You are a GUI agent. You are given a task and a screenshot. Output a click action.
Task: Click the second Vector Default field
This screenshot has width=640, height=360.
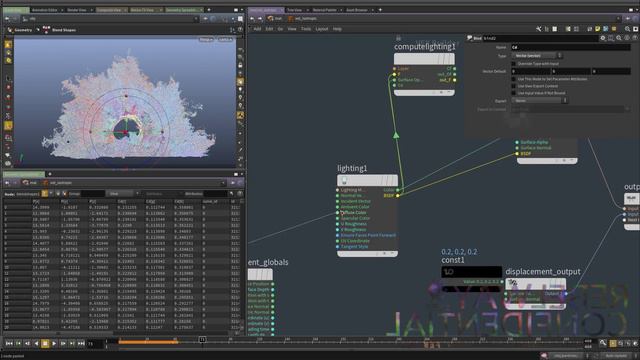pos(571,71)
